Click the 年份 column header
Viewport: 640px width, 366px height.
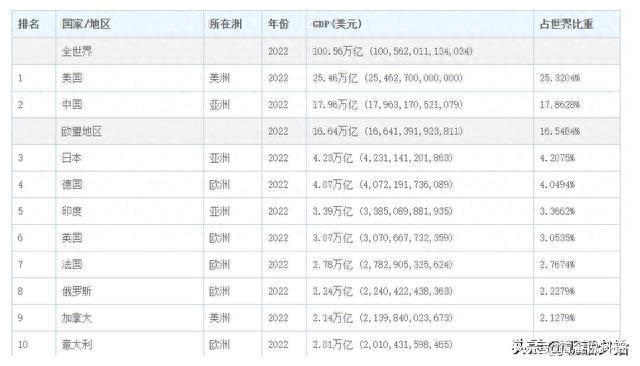coord(278,24)
